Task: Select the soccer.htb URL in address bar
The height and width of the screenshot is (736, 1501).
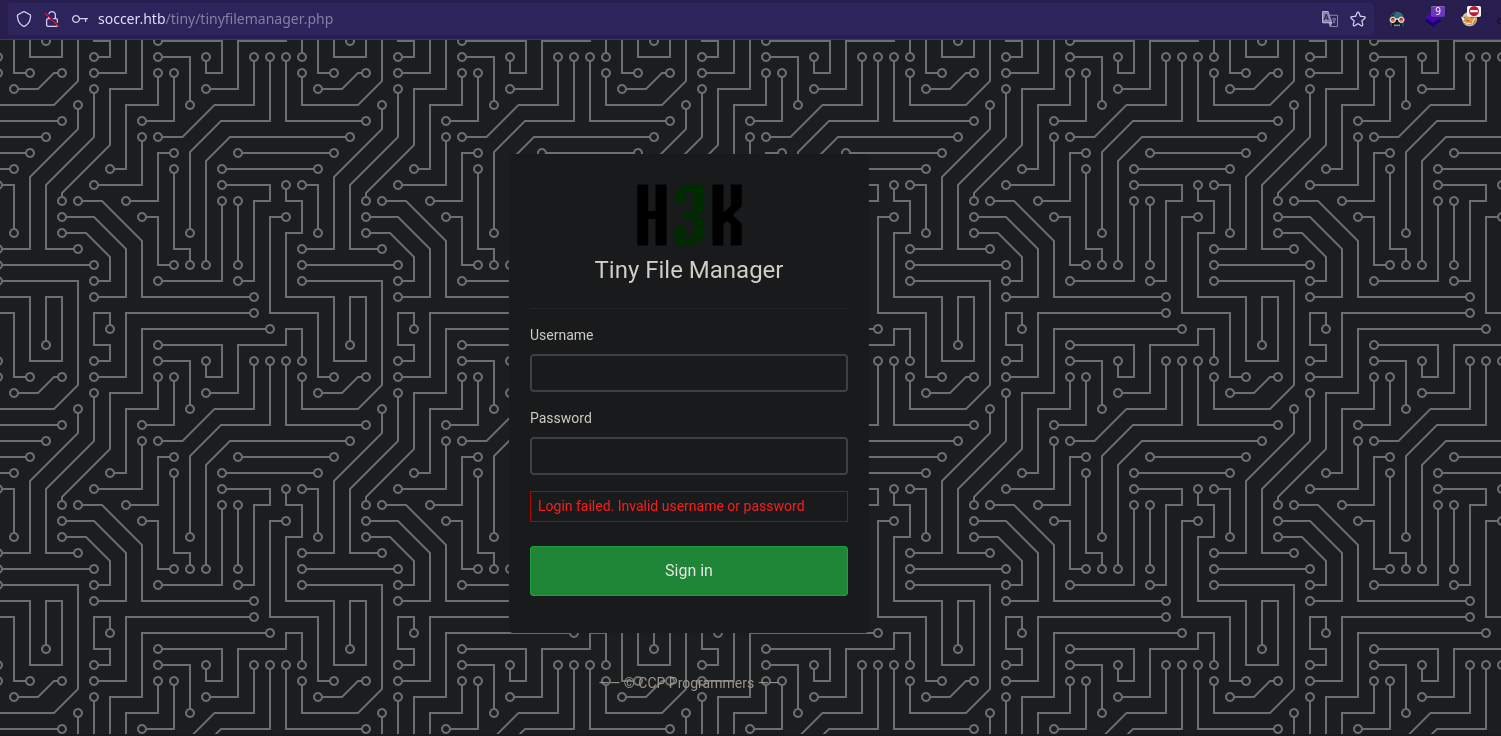Action: pos(215,19)
